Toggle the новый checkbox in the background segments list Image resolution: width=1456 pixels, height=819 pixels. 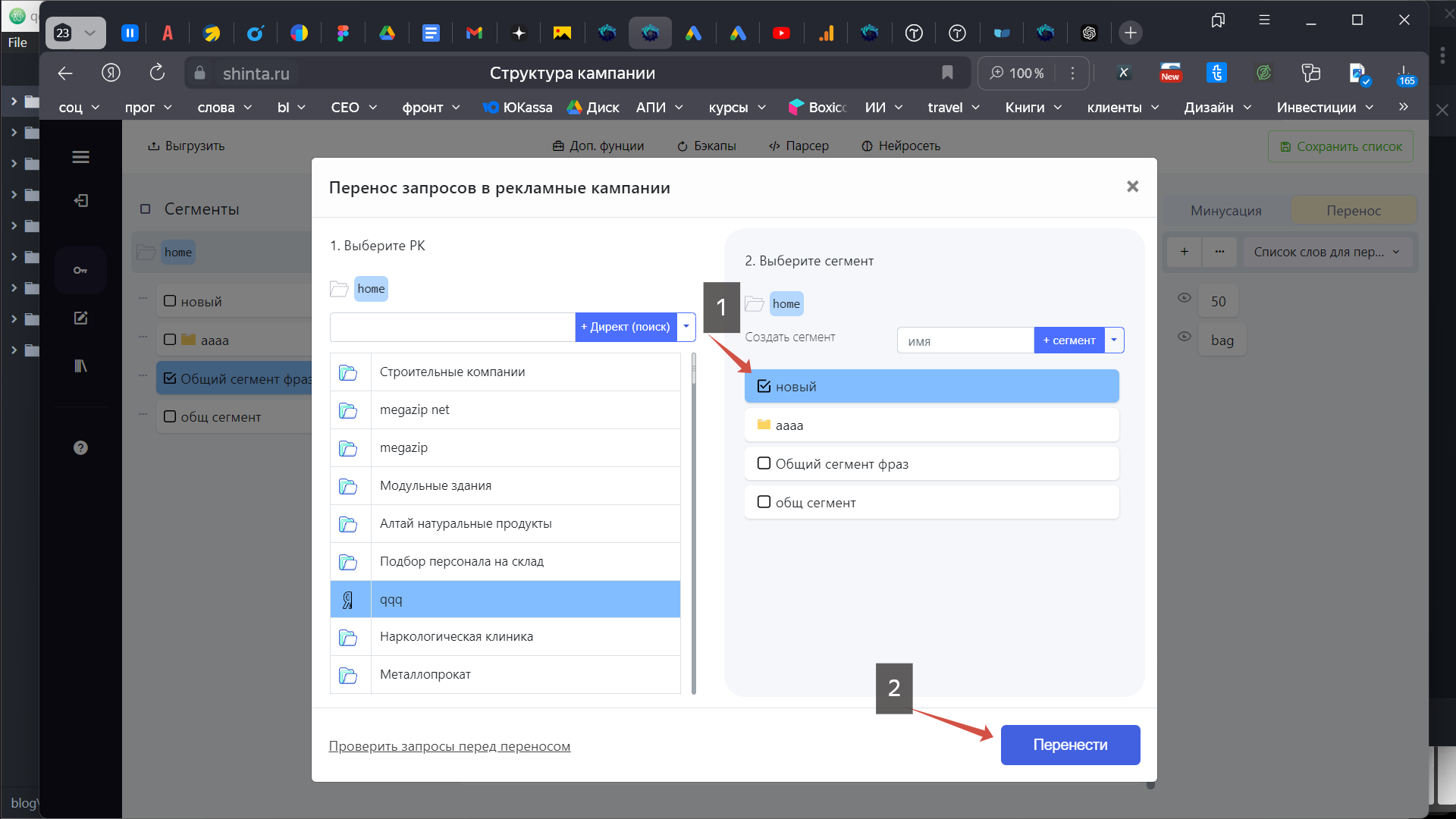[x=170, y=301]
